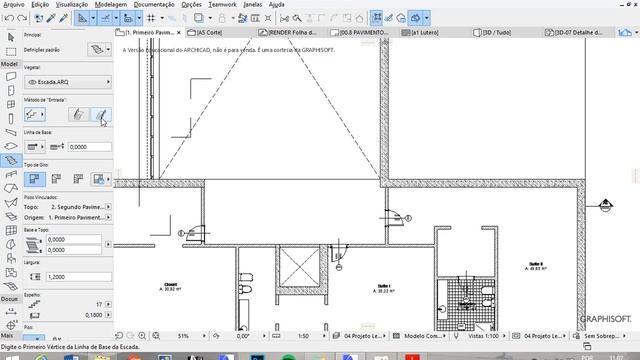Toggle the Trace Reference button
640x360 pixels.
coord(199,18)
